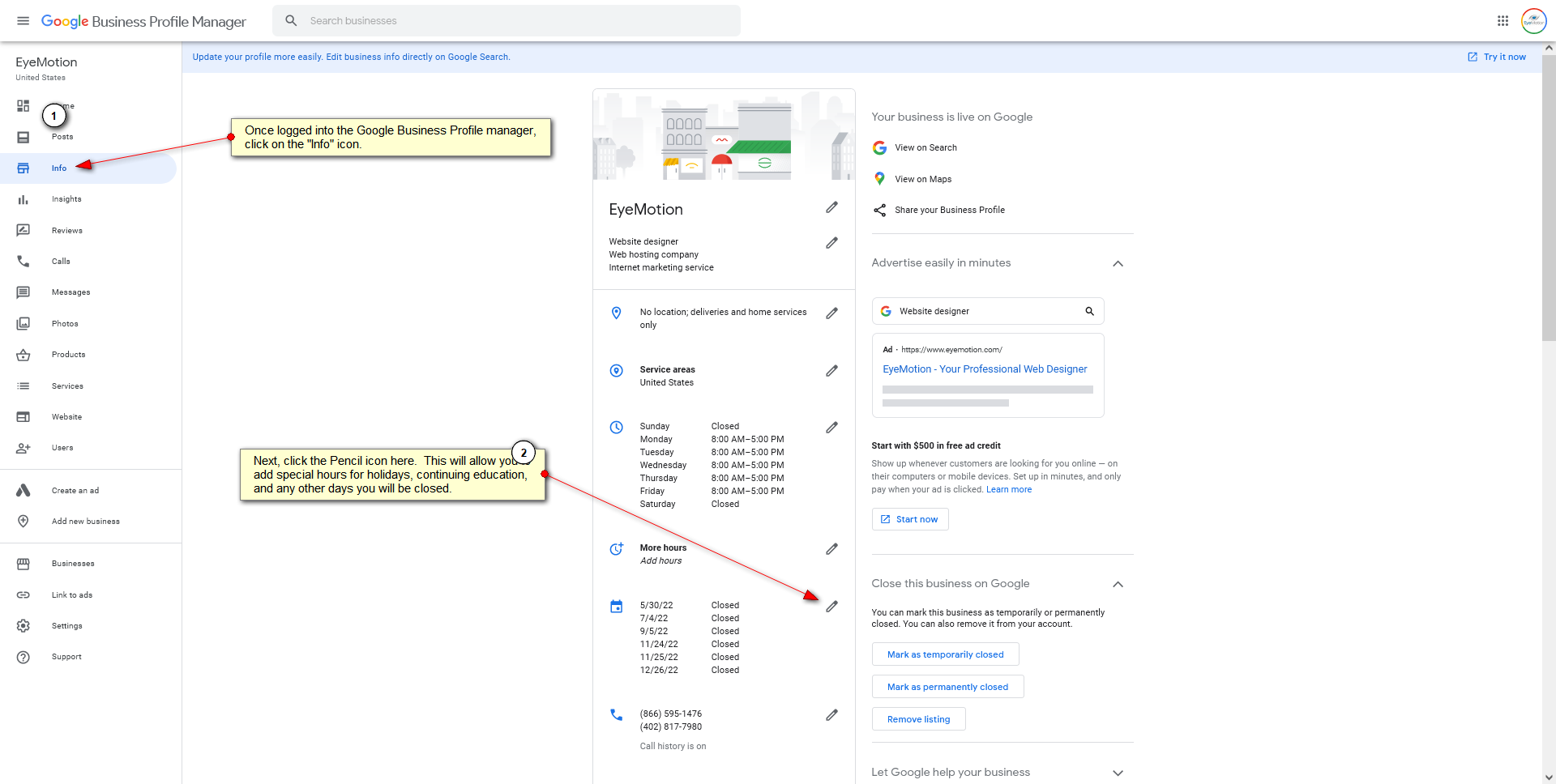Edit Service areas with pencil

click(831, 371)
